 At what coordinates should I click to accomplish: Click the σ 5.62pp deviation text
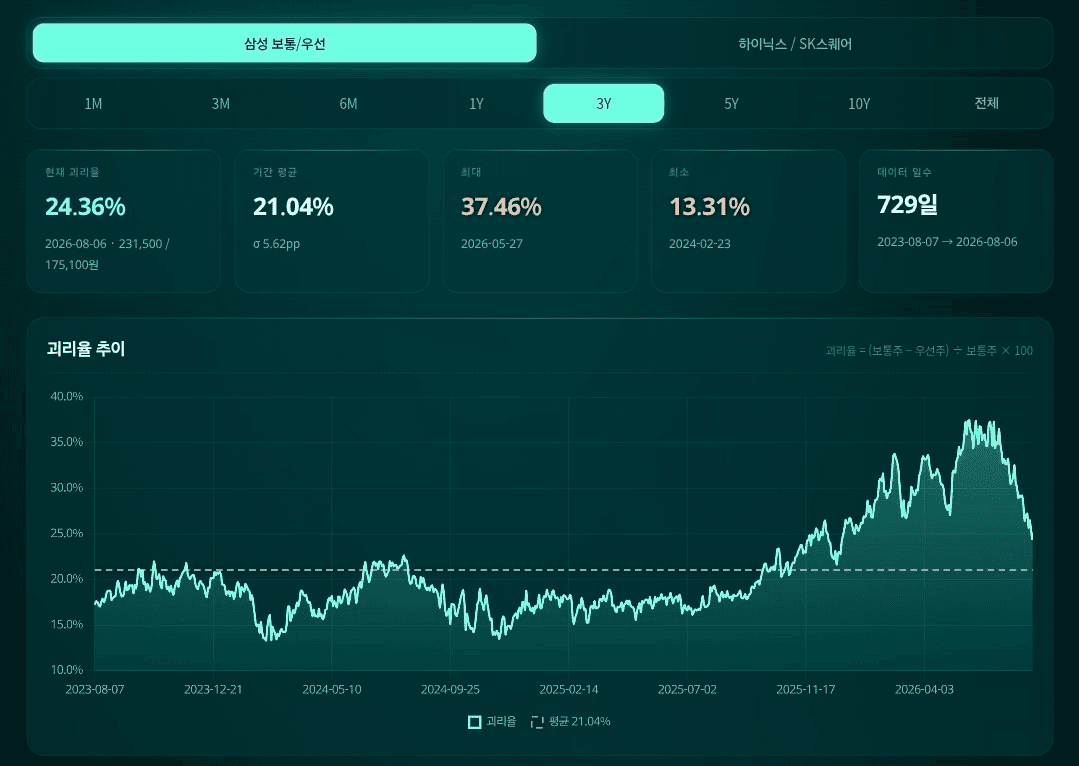pyautogui.click(x=277, y=244)
